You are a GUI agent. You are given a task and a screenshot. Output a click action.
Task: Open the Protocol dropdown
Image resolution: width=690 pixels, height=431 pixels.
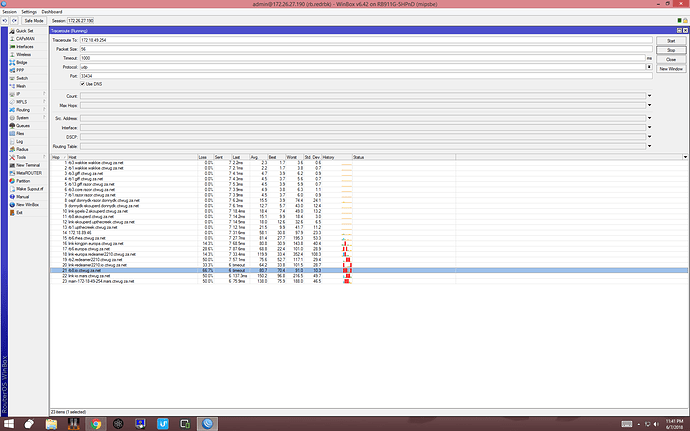click(x=649, y=66)
